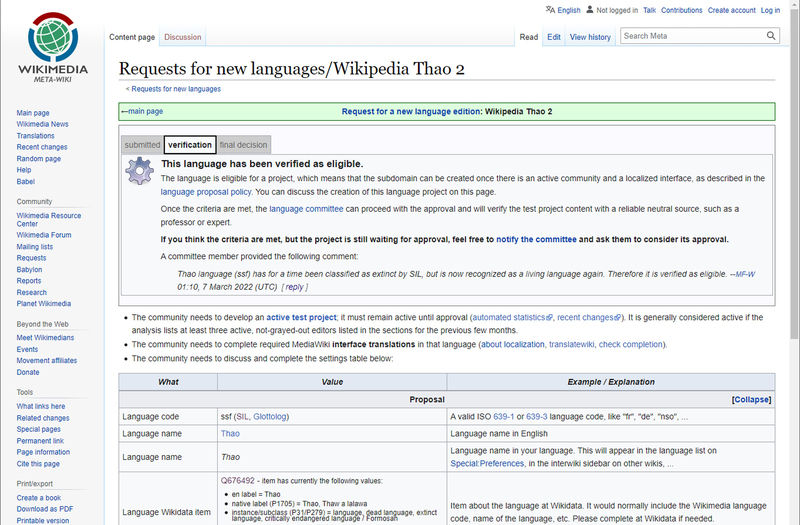
Task: Open Babel in the sidebar
Action: click(x=26, y=182)
